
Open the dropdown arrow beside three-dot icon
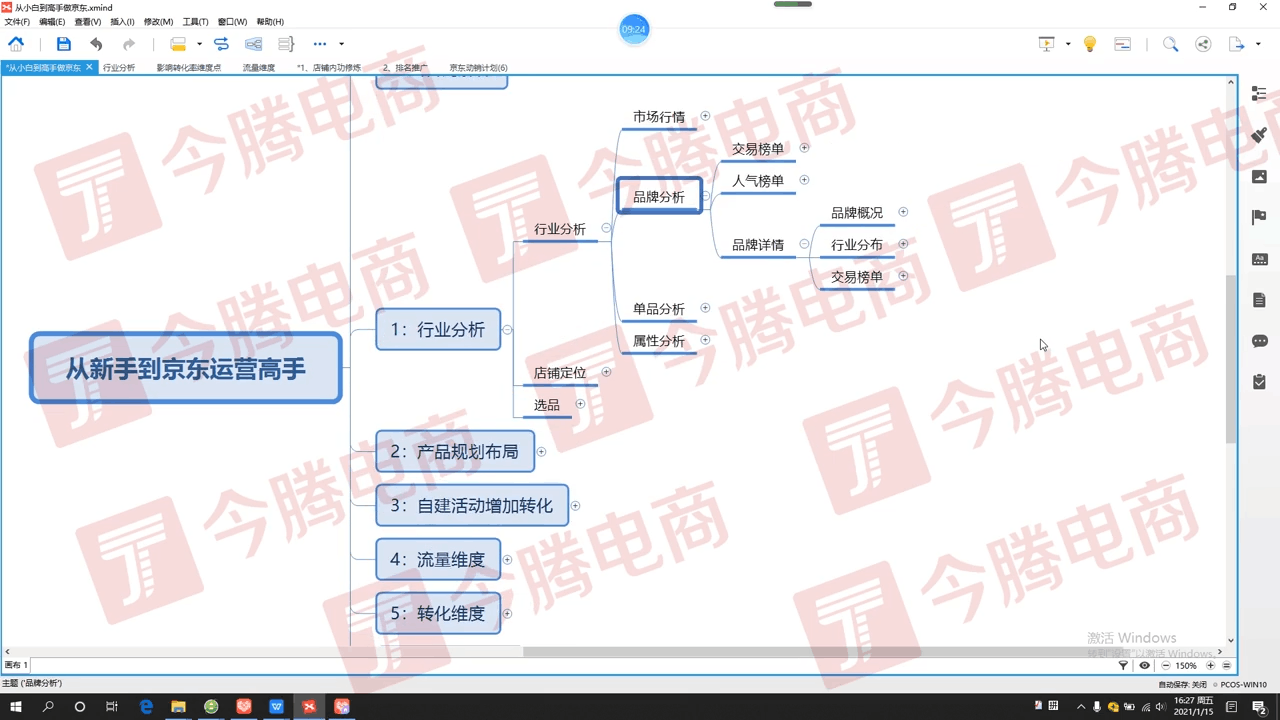click(341, 44)
